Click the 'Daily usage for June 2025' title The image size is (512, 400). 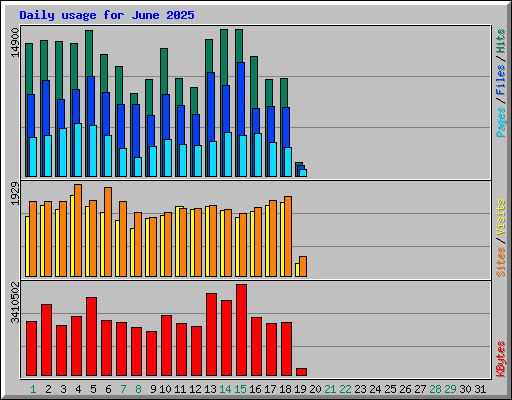pos(107,15)
